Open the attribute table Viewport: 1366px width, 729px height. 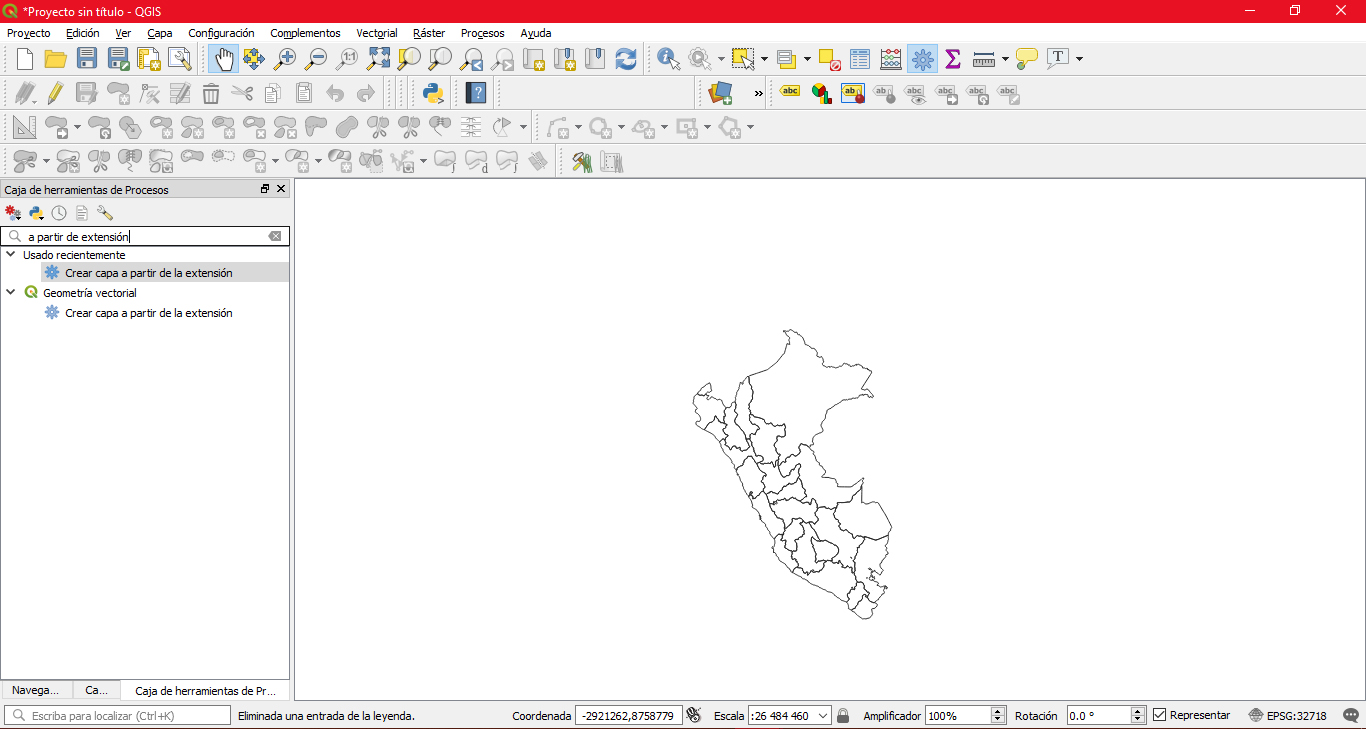[860, 59]
